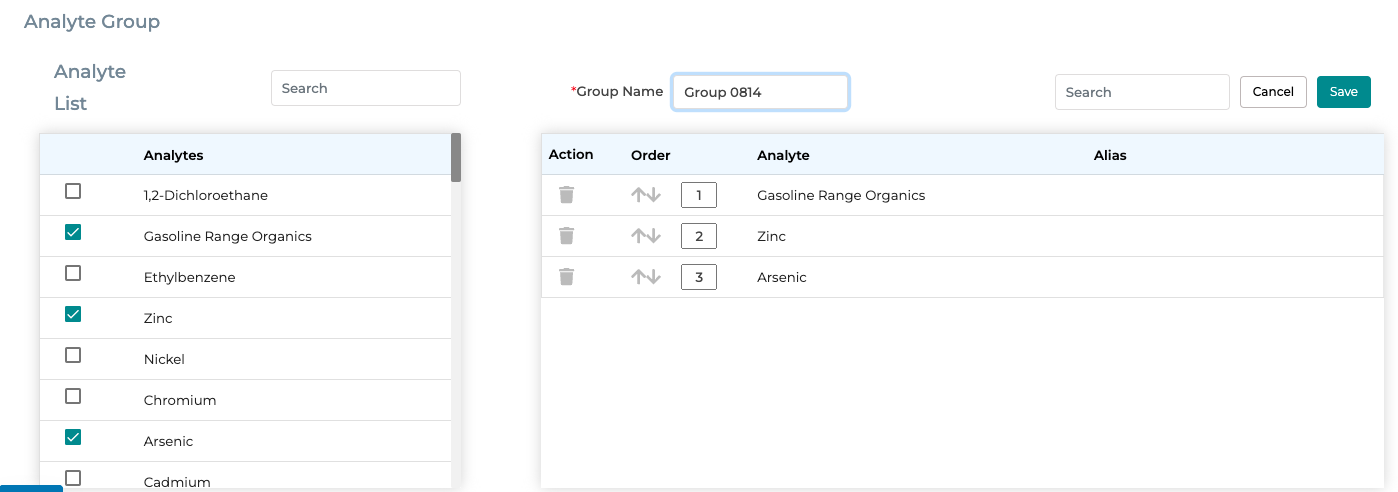The width and height of the screenshot is (1398, 492).
Task: Click the analyte list scrollbar thumb
Action: 456,157
